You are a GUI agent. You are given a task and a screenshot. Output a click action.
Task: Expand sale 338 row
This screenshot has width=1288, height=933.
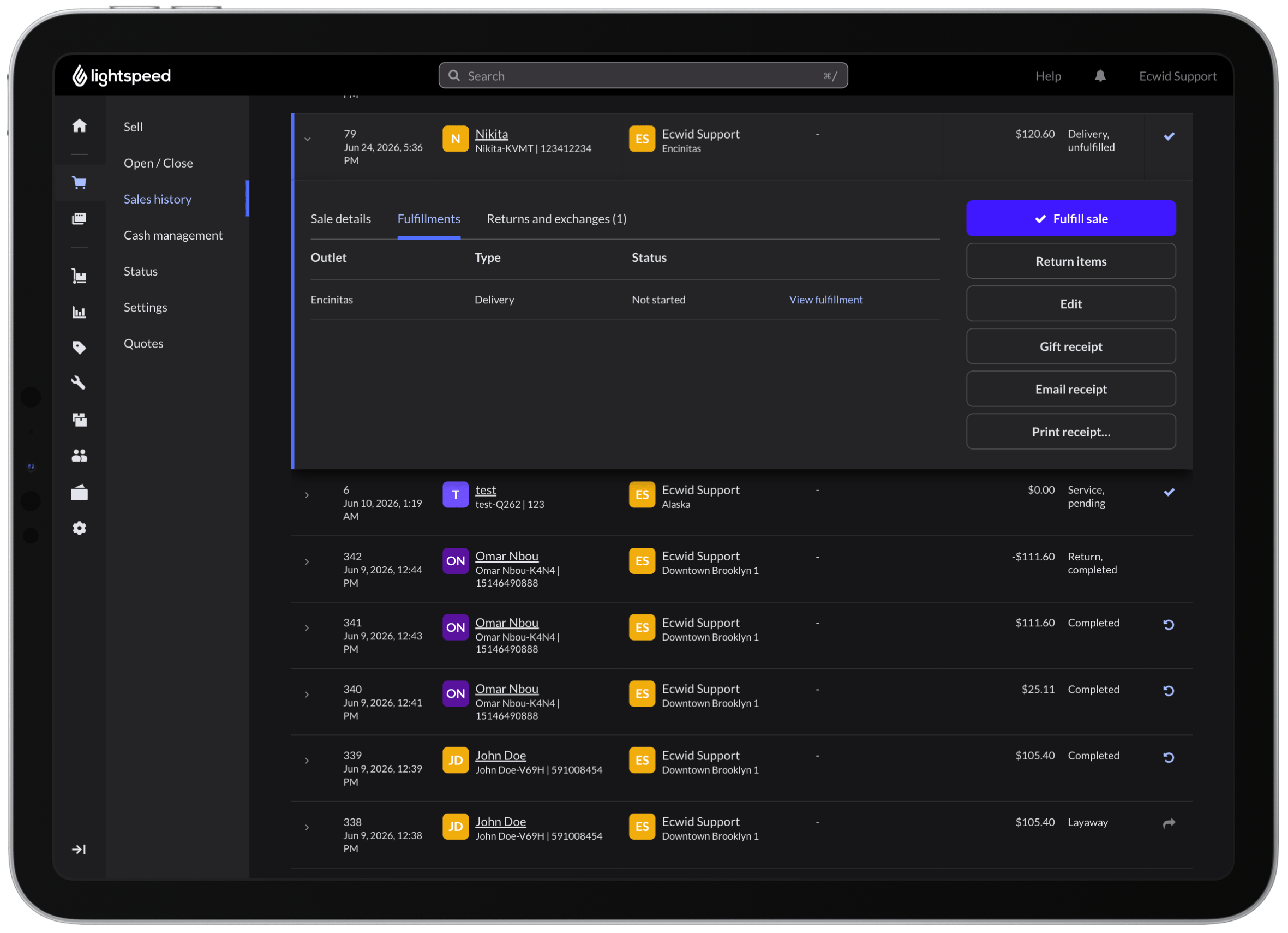point(307,827)
